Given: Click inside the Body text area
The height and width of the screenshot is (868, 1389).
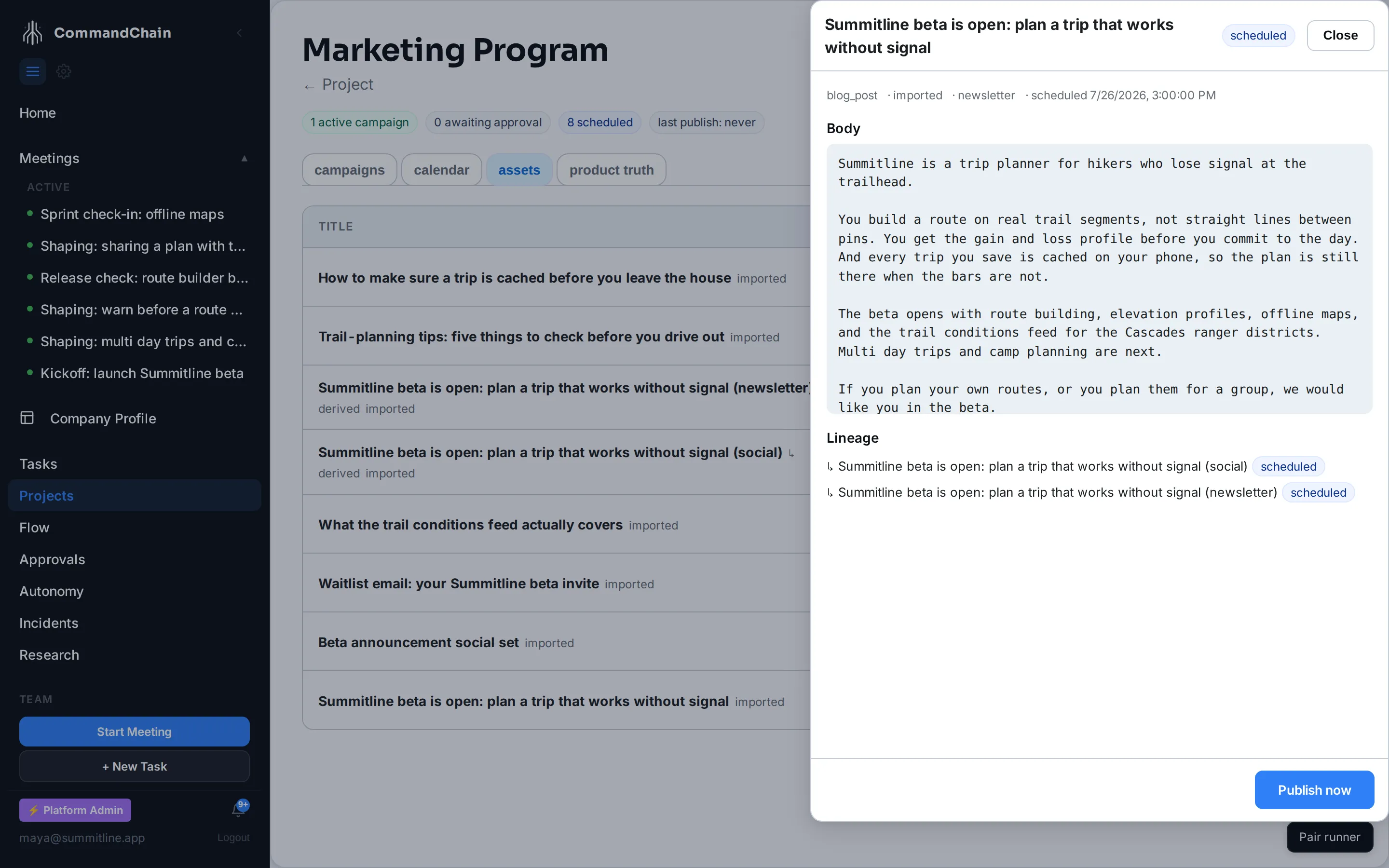Looking at the screenshot, I should click(1099, 279).
